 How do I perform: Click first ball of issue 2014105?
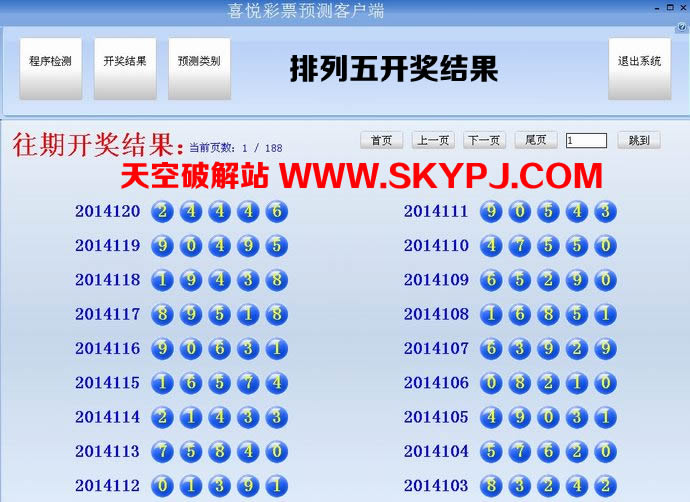(491, 417)
